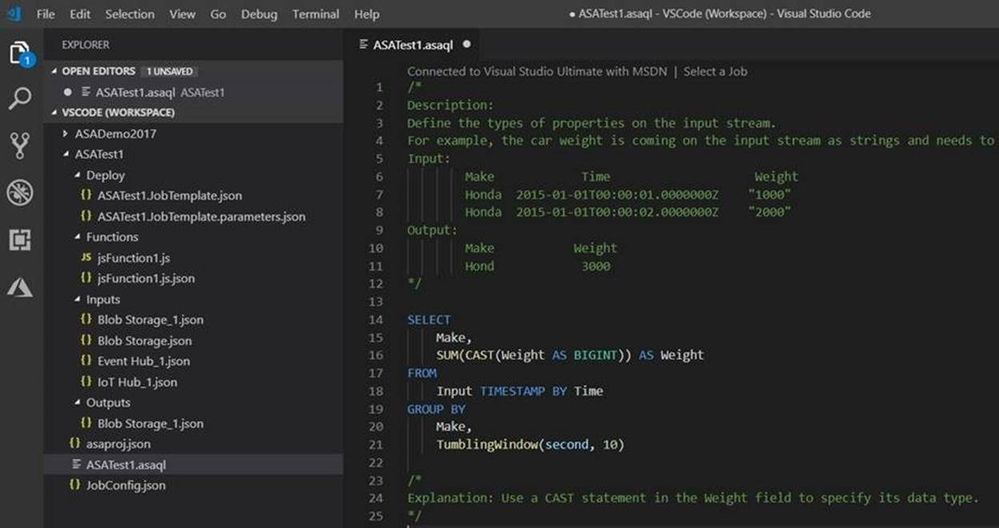The width and height of the screenshot is (999, 528).
Task: Open the Terminal menu
Action: pos(315,14)
